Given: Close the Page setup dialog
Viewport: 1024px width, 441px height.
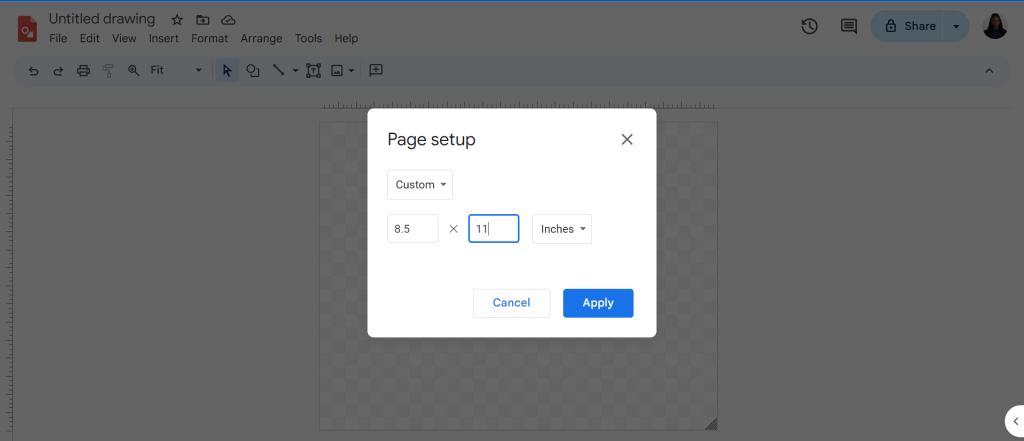Looking at the screenshot, I should point(627,139).
